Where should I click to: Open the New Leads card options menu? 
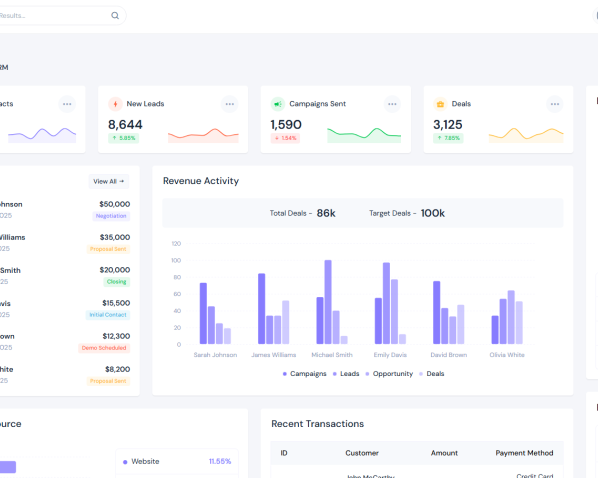[230, 104]
